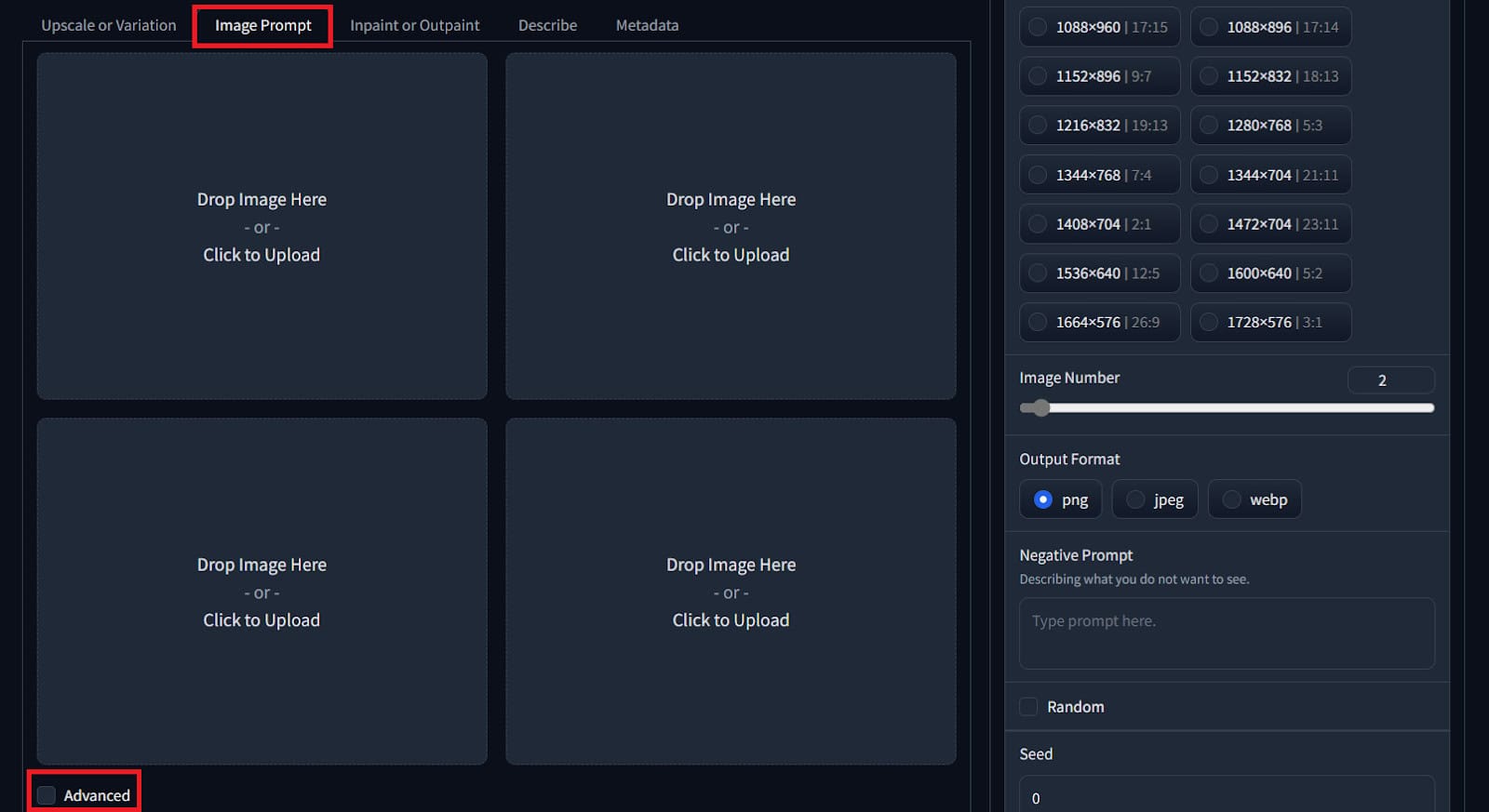
Task: Tick the Random seed checkbox
Action: [1028, 707]
